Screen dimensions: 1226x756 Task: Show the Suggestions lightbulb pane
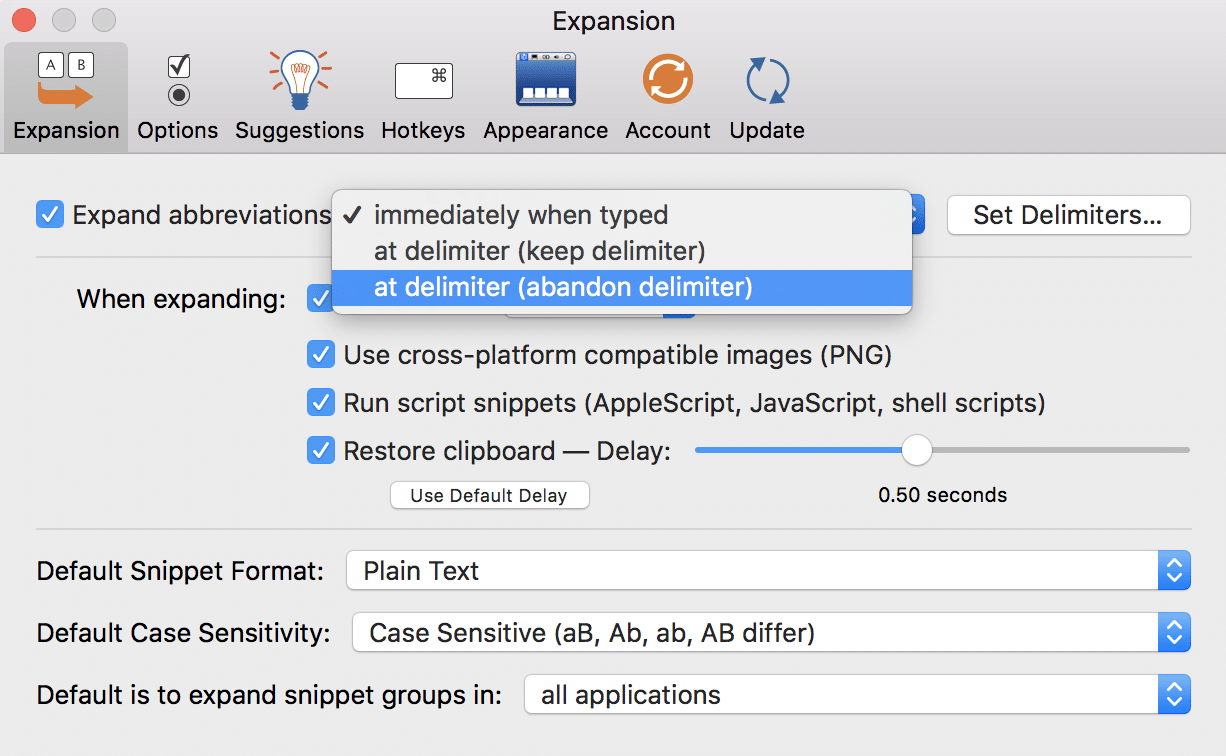click(299, 97)
